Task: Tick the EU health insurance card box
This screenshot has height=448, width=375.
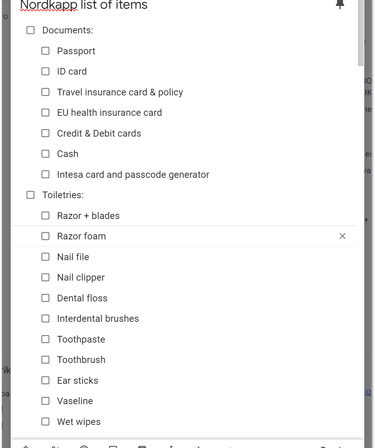Action: (45, 113)
